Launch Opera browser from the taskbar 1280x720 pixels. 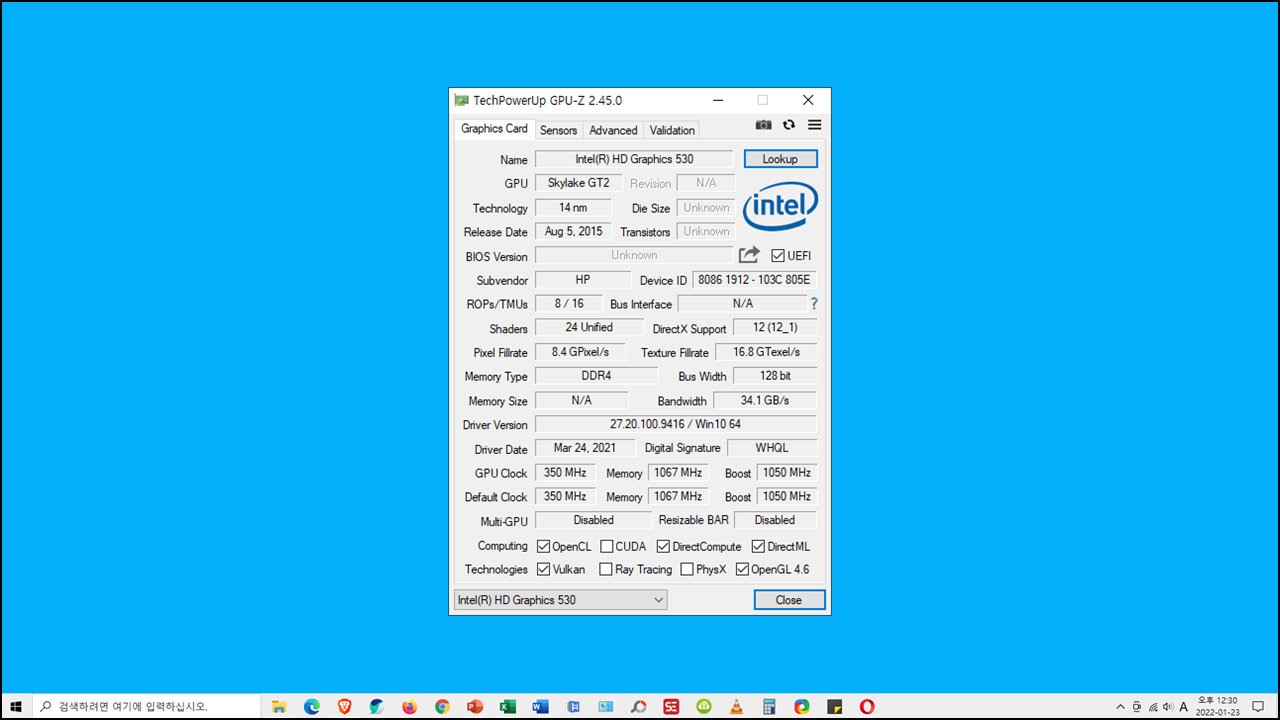click(867, 706)
